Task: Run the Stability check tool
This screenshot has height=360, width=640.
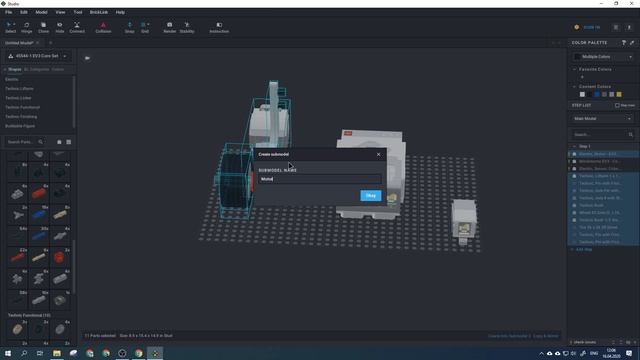Action: [x=187, y=27]
